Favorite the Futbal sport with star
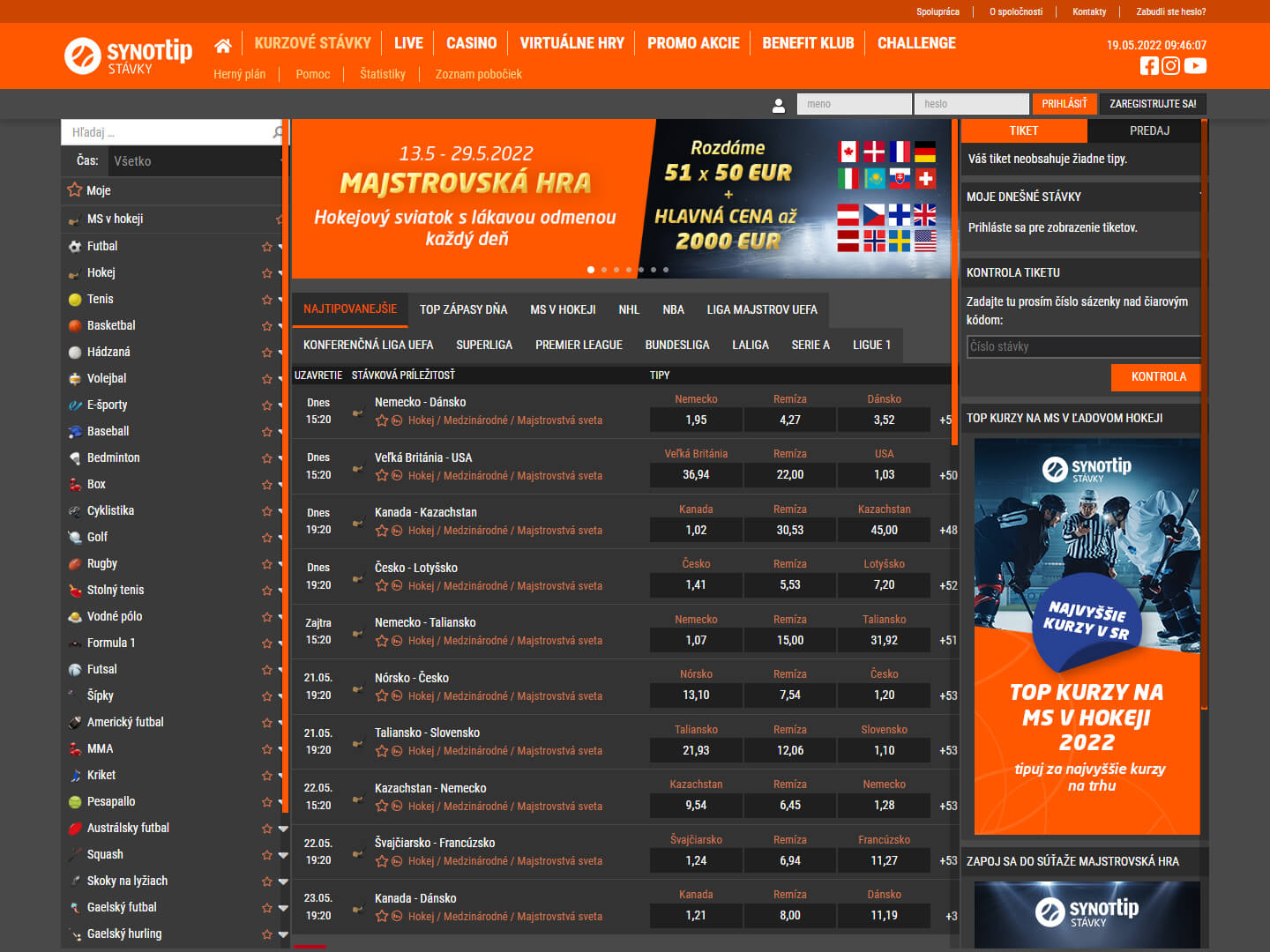 pyautogui.click(x=267, y=247)
